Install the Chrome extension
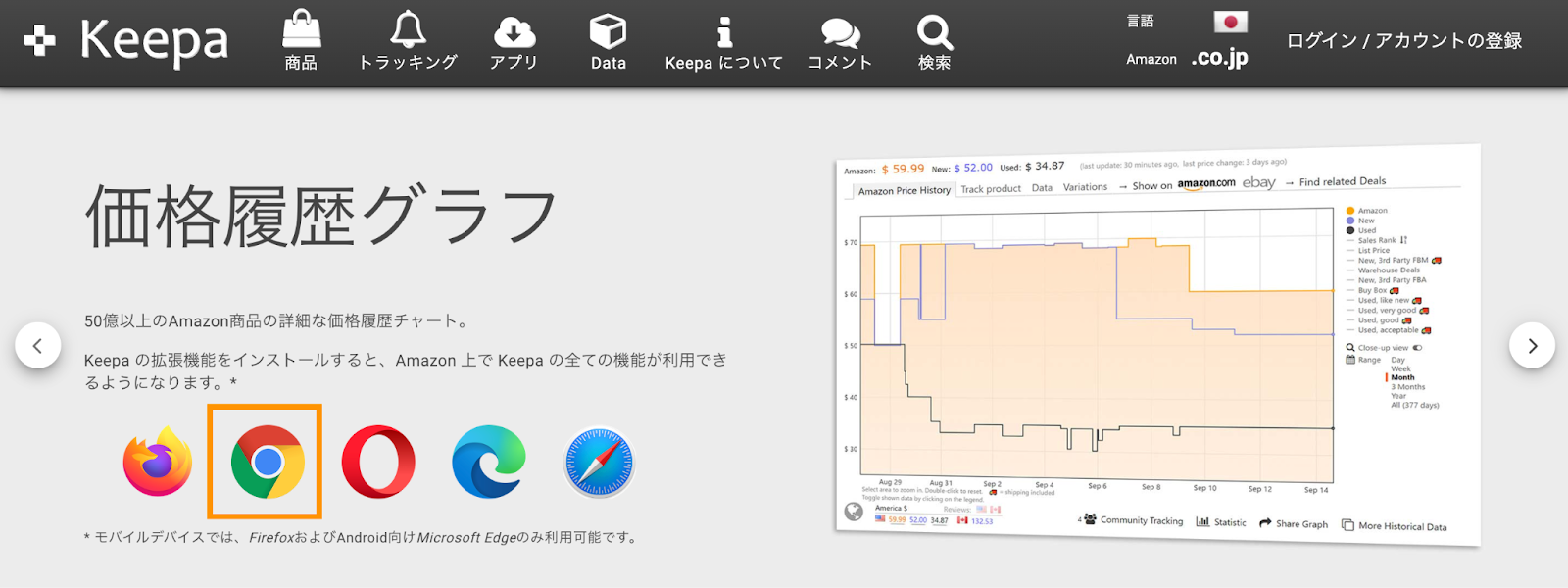 (268, 462)
